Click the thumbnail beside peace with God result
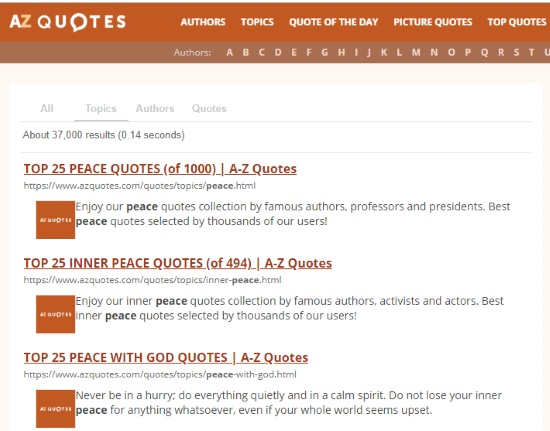This screenshot has height=431, width=550. click(55, 409)
